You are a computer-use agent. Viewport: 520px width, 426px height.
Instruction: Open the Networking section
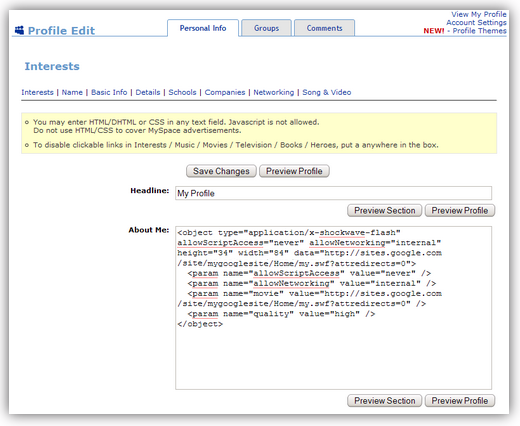[x=274, y=92]
